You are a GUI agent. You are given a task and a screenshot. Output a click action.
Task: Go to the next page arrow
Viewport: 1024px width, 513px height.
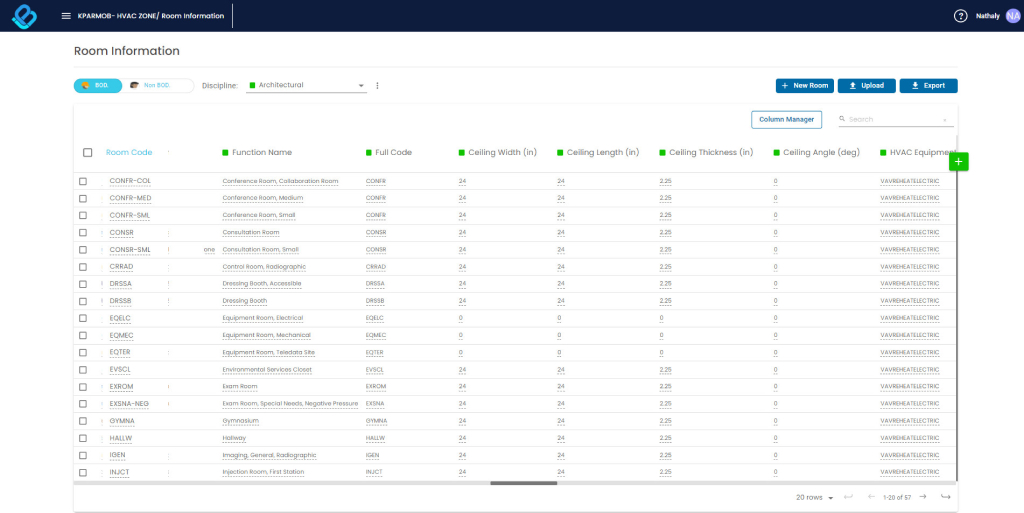(x=923, y=496)
